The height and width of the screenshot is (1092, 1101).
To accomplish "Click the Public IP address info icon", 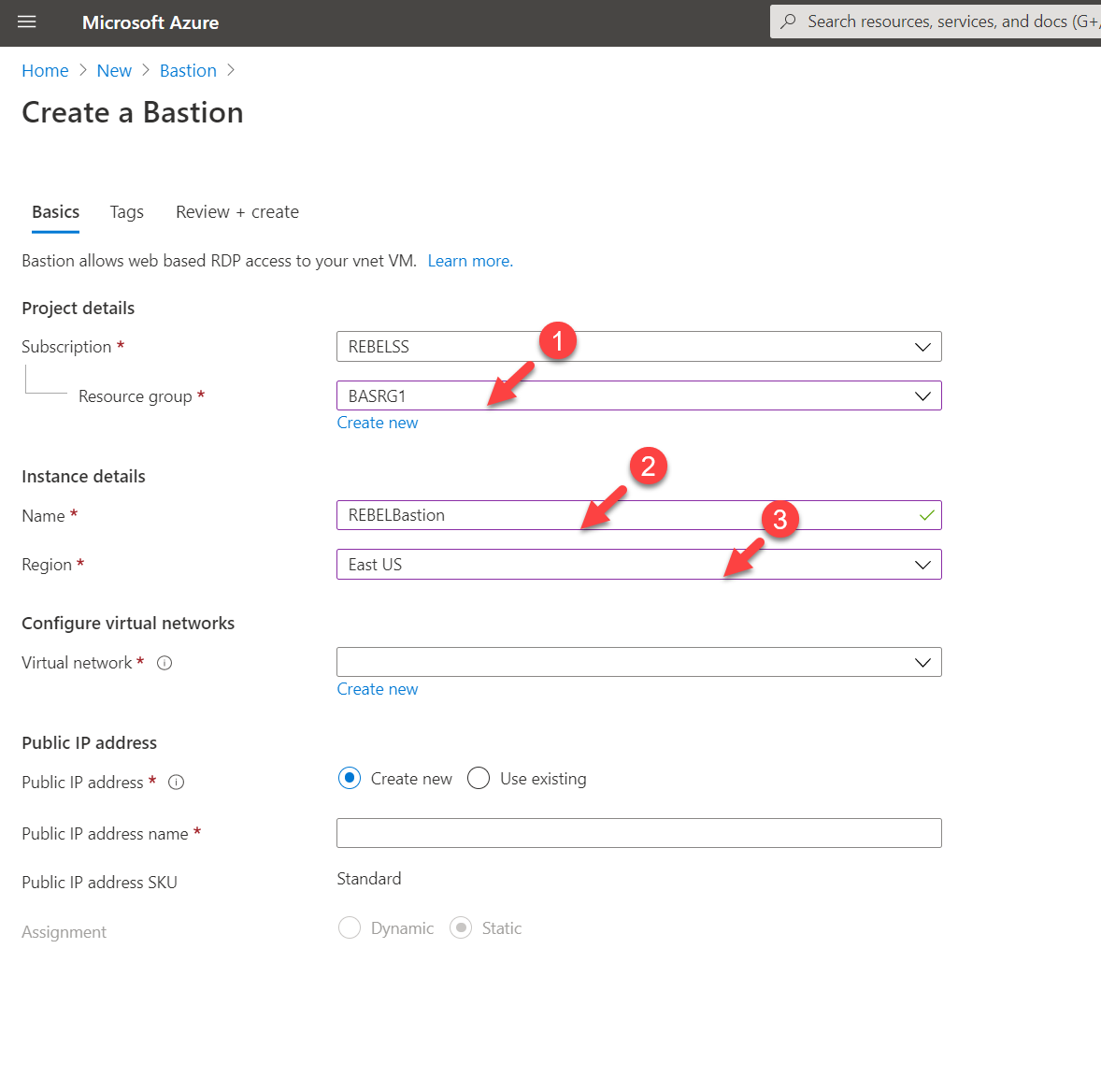I will coord(177,783).
